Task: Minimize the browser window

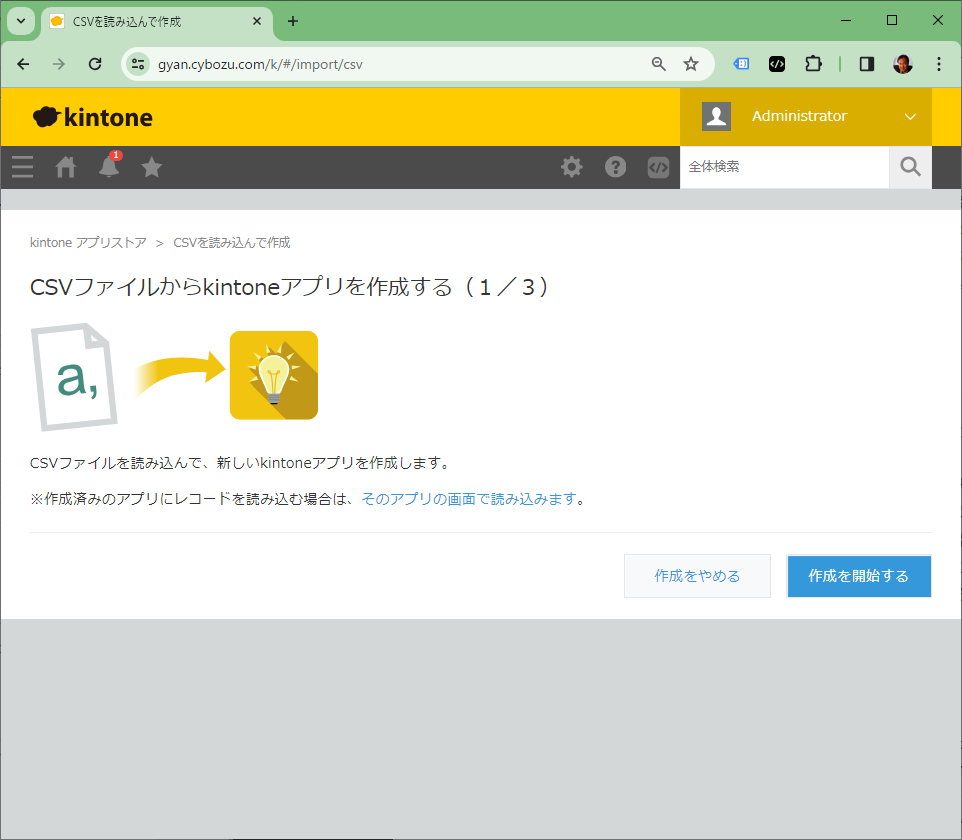Action: [846, 20]
